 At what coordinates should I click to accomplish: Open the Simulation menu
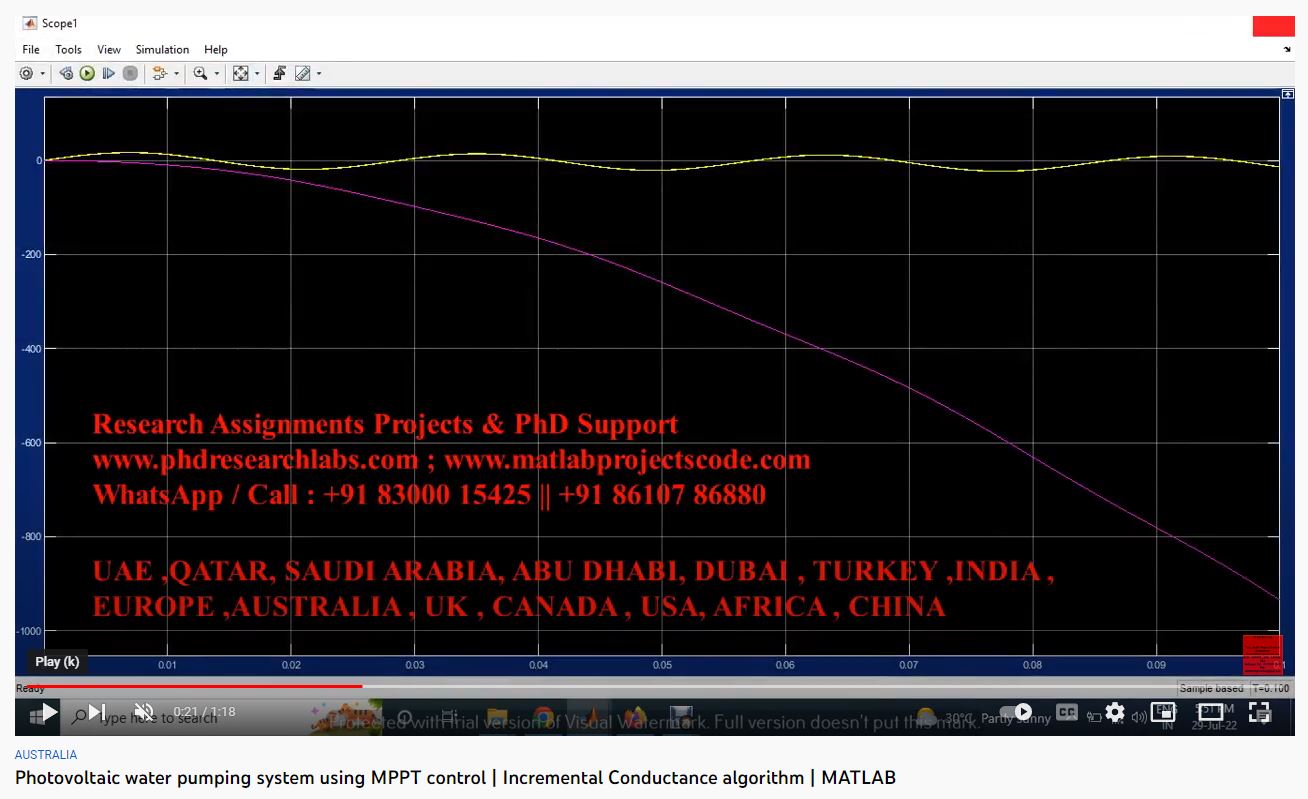point(162,50)
